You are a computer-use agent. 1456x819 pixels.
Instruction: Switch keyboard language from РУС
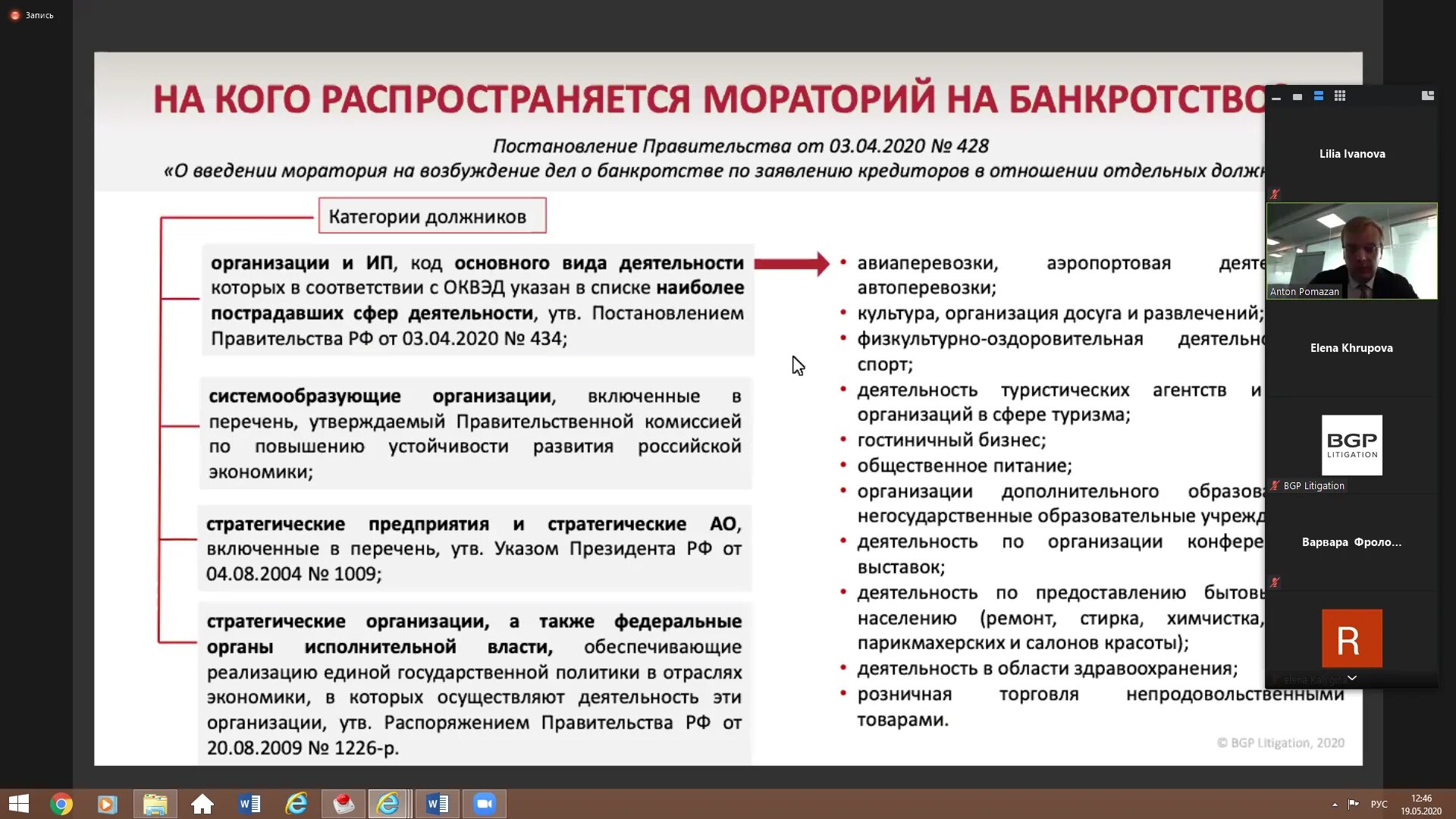1379,805
